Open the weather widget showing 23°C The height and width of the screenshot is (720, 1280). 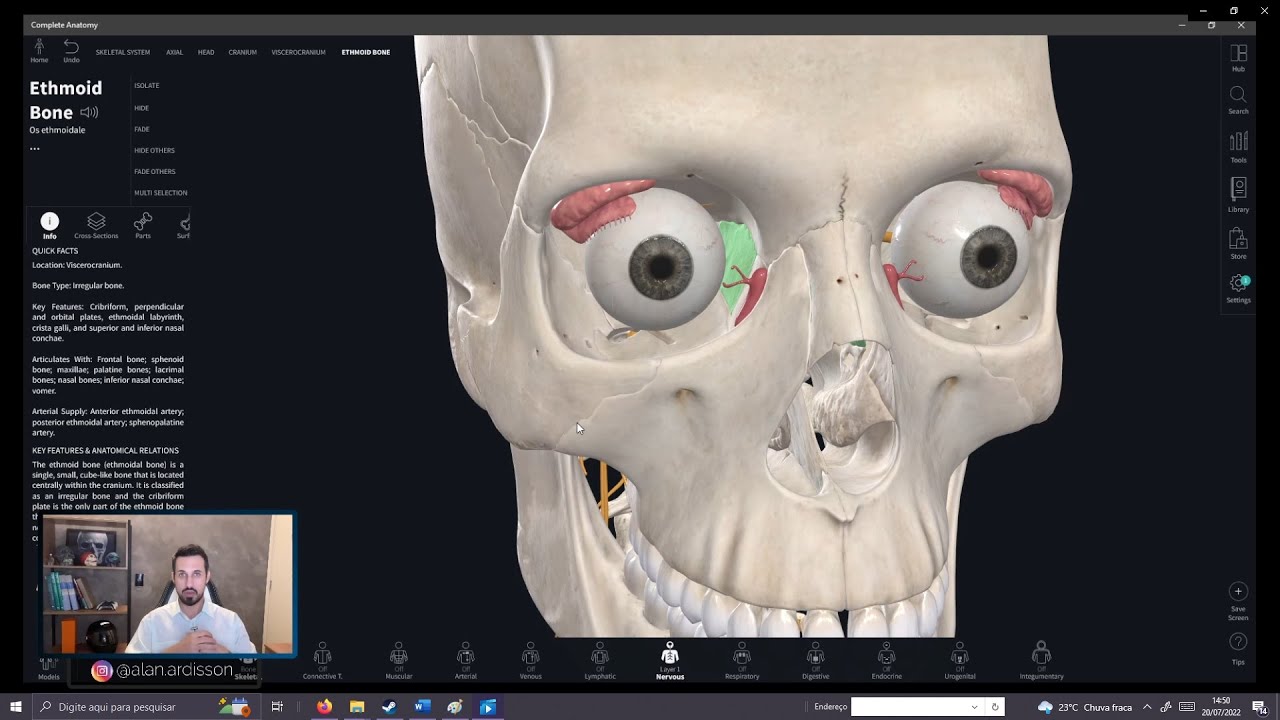(x=1085, y=707)
